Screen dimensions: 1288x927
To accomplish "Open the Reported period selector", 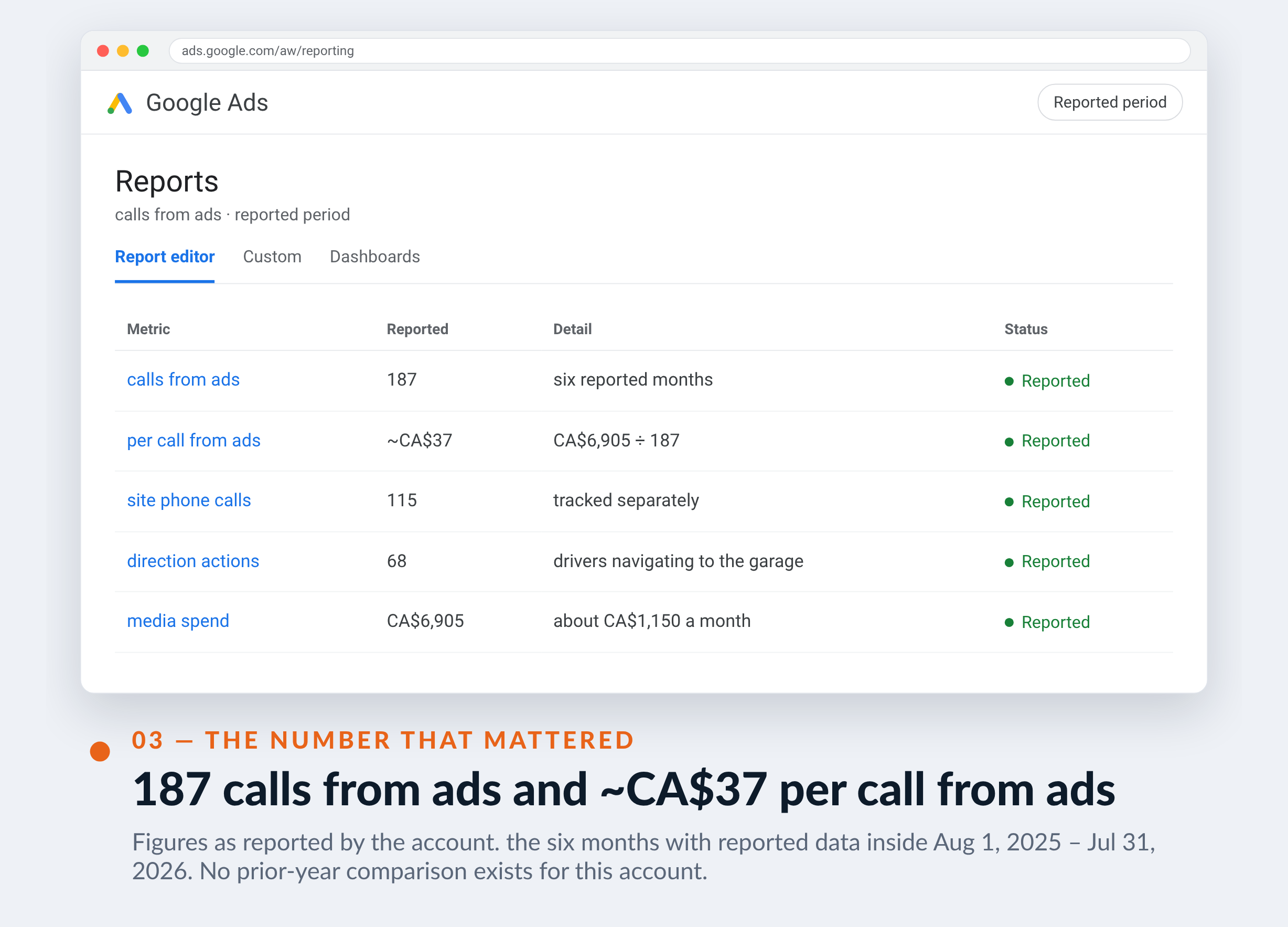I will click(x=1109, y=102).
